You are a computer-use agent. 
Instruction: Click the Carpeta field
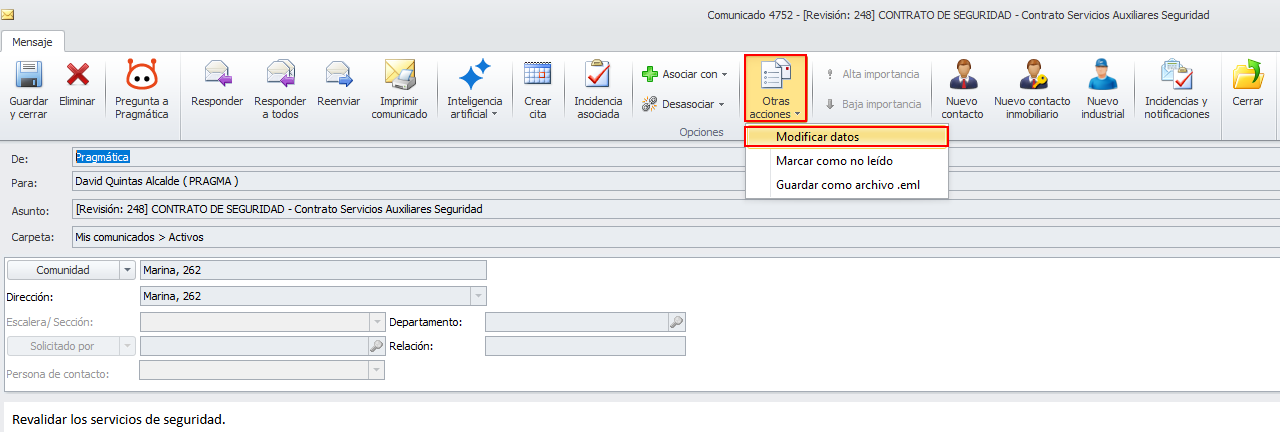[676, 237]
